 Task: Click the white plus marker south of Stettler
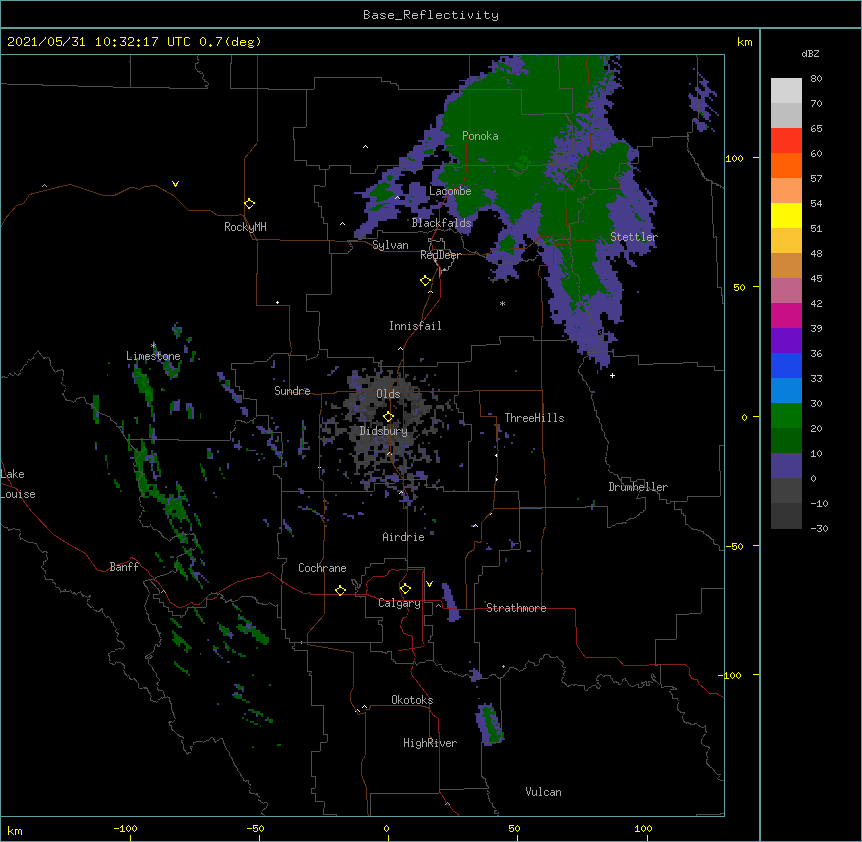[x=612, y=375]
